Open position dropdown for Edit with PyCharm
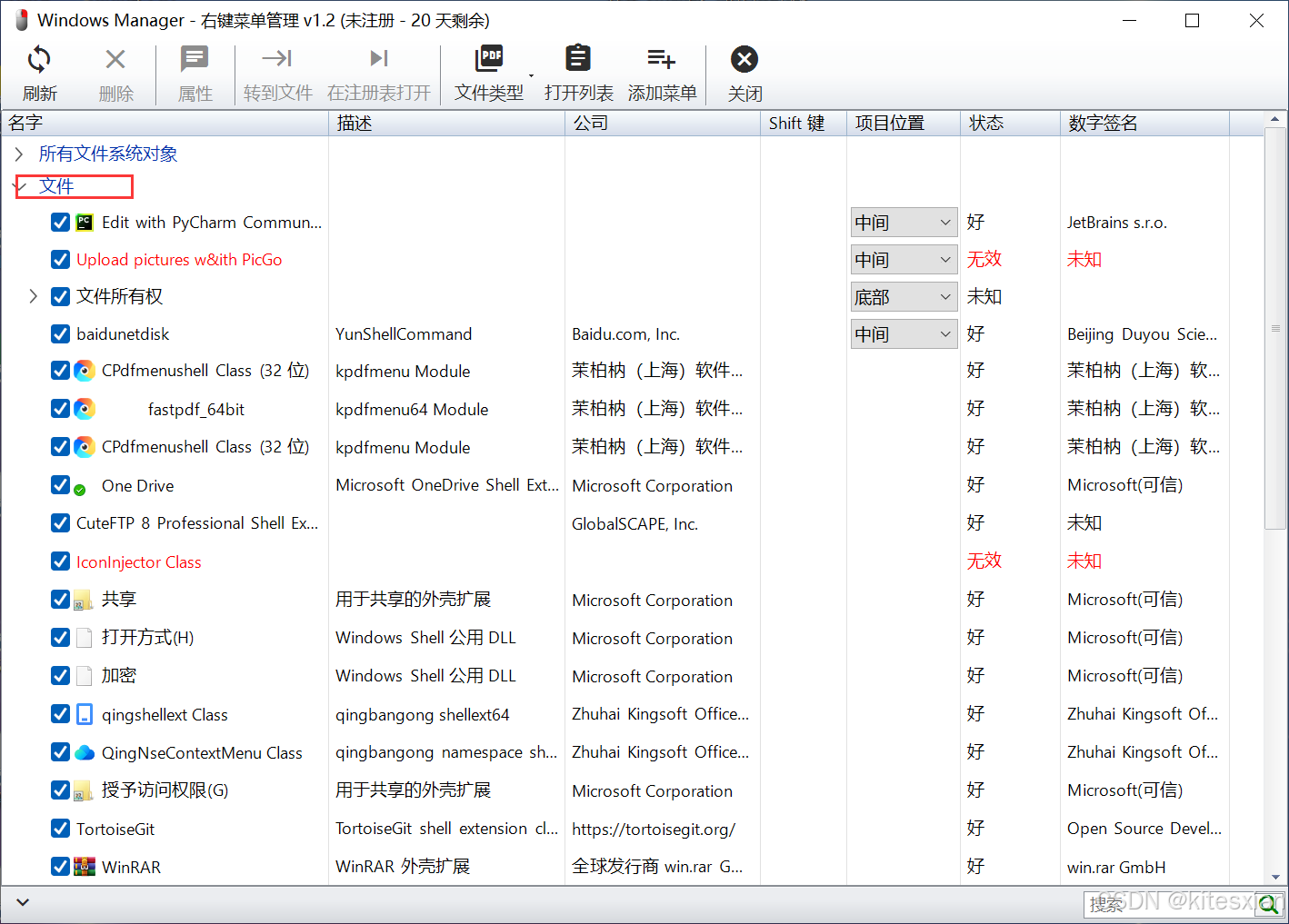 coord(904,223)
